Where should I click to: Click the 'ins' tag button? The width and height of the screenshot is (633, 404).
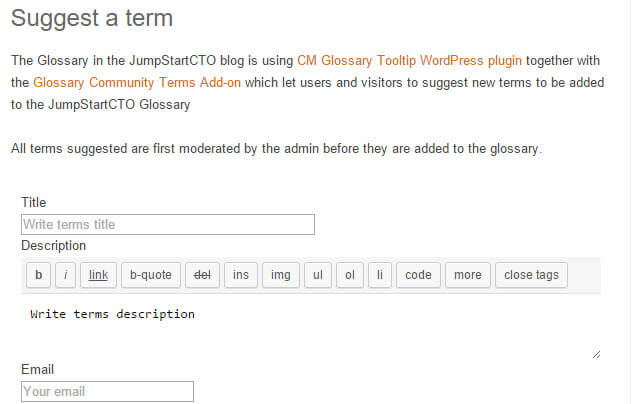pyautogui.click(x=241, y=275)
